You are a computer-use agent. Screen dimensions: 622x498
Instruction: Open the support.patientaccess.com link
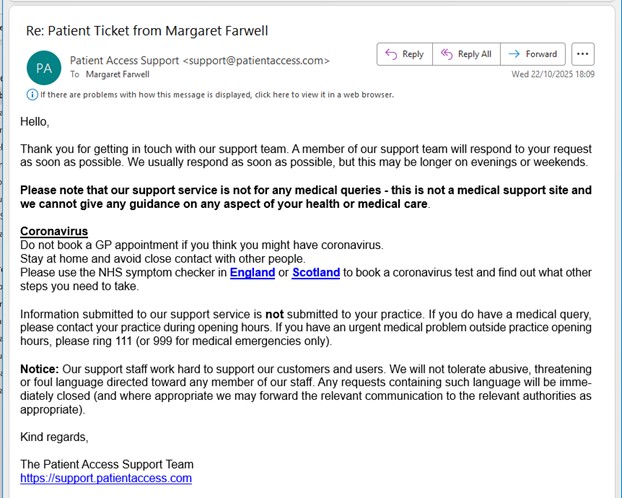(106, 478)
